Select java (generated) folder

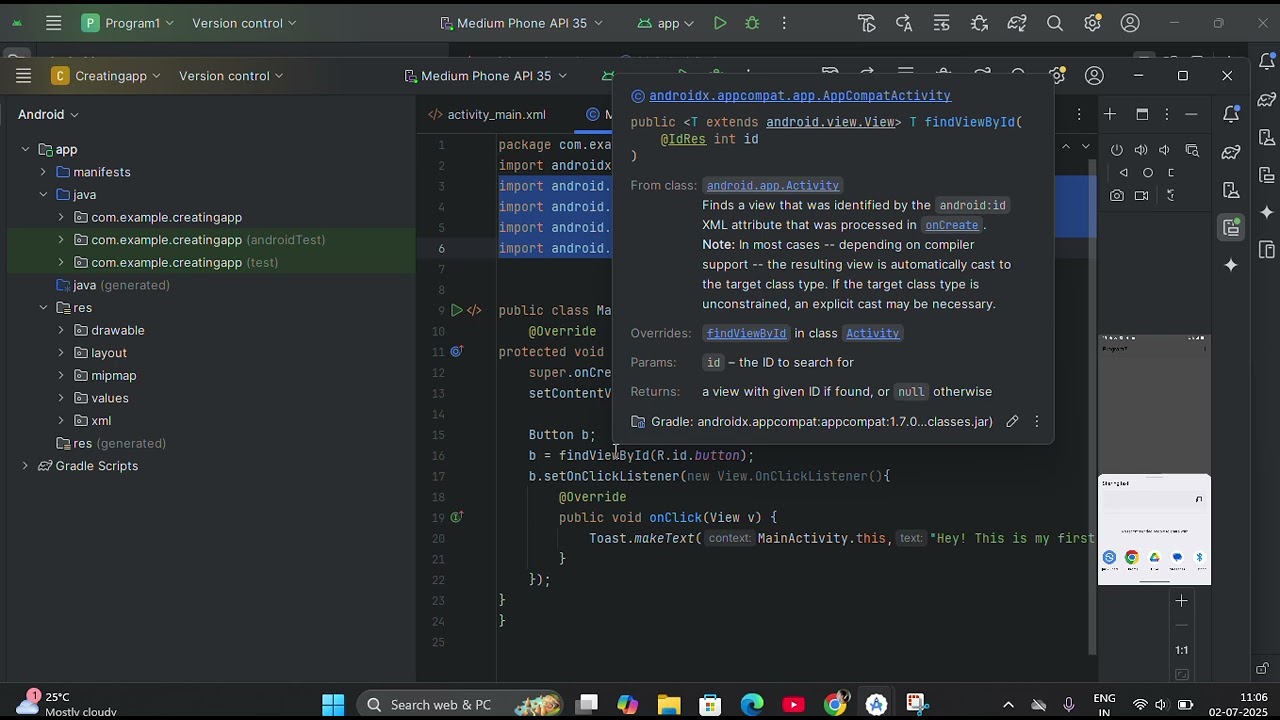(x=113, y=285)
